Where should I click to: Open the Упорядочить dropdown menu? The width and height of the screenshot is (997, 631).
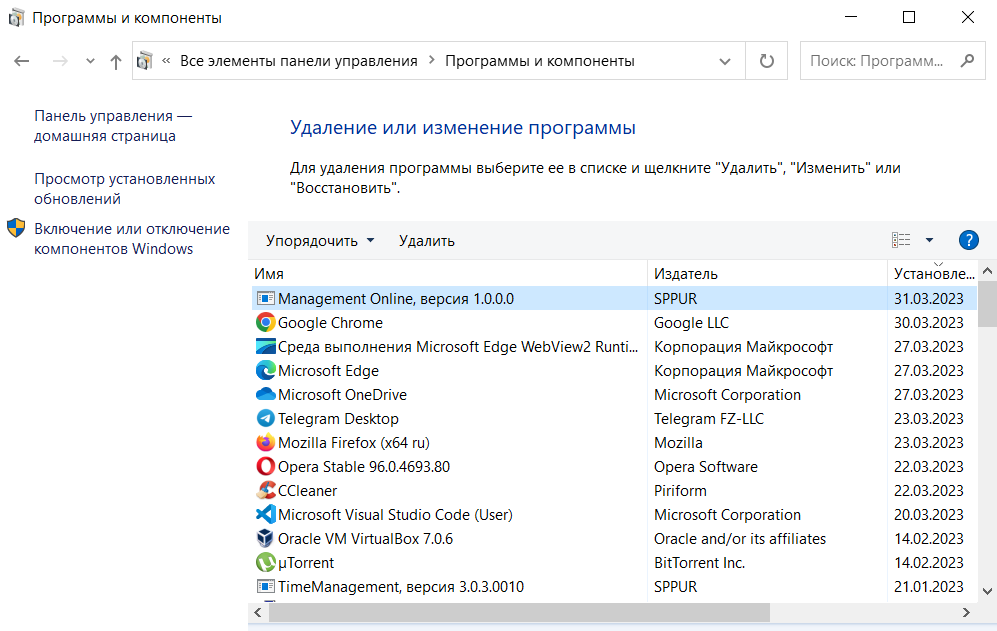[320, 240]
